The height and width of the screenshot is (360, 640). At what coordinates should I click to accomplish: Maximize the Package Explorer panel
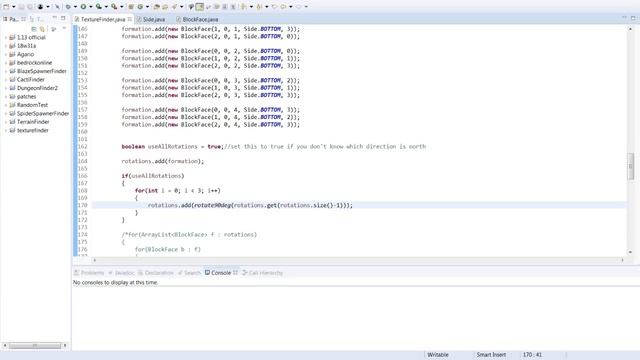(x=63, y=18)
